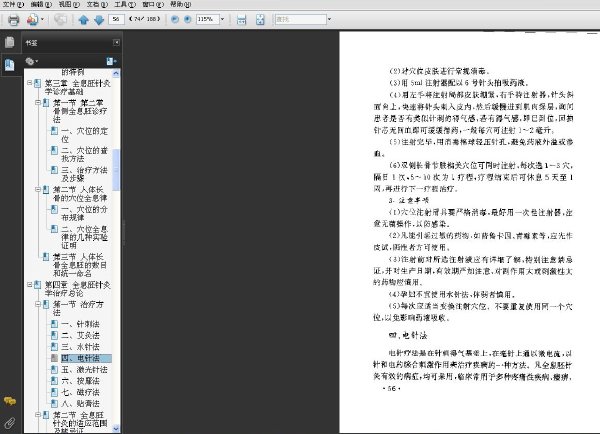Click the fit width scrolling icon
The height and width of the screenshot is (434, 600).
[x=241, y=19]
